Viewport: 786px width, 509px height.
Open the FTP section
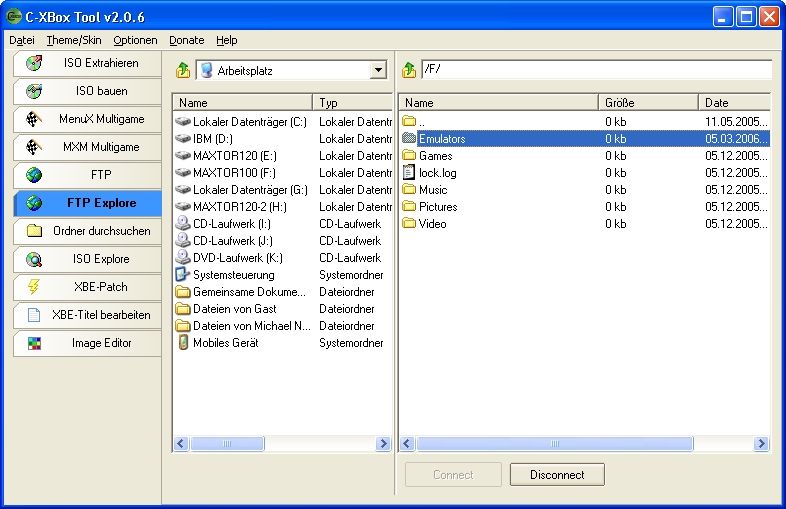(x=87, y=175)
